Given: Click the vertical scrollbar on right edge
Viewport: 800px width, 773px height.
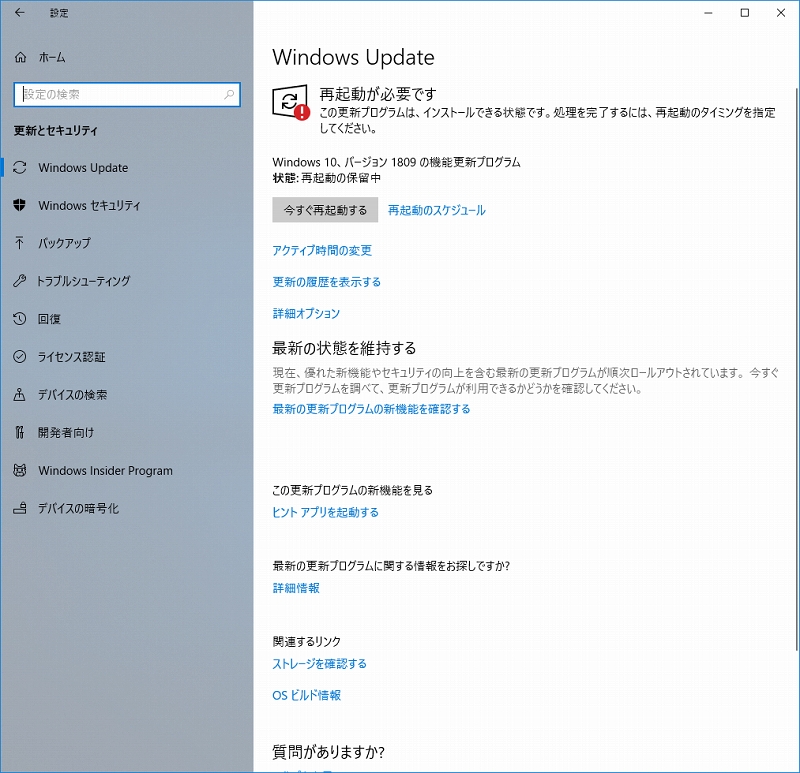Looking at the screenshot, I should point(796,369).
